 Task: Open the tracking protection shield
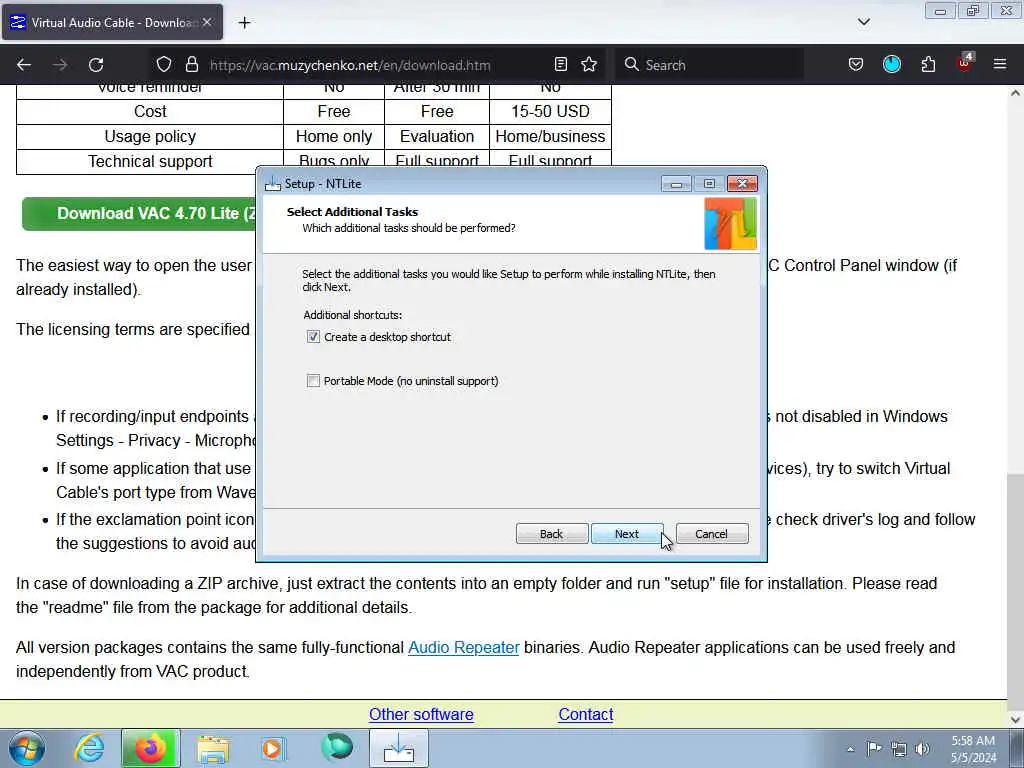(x=164, y=65)
